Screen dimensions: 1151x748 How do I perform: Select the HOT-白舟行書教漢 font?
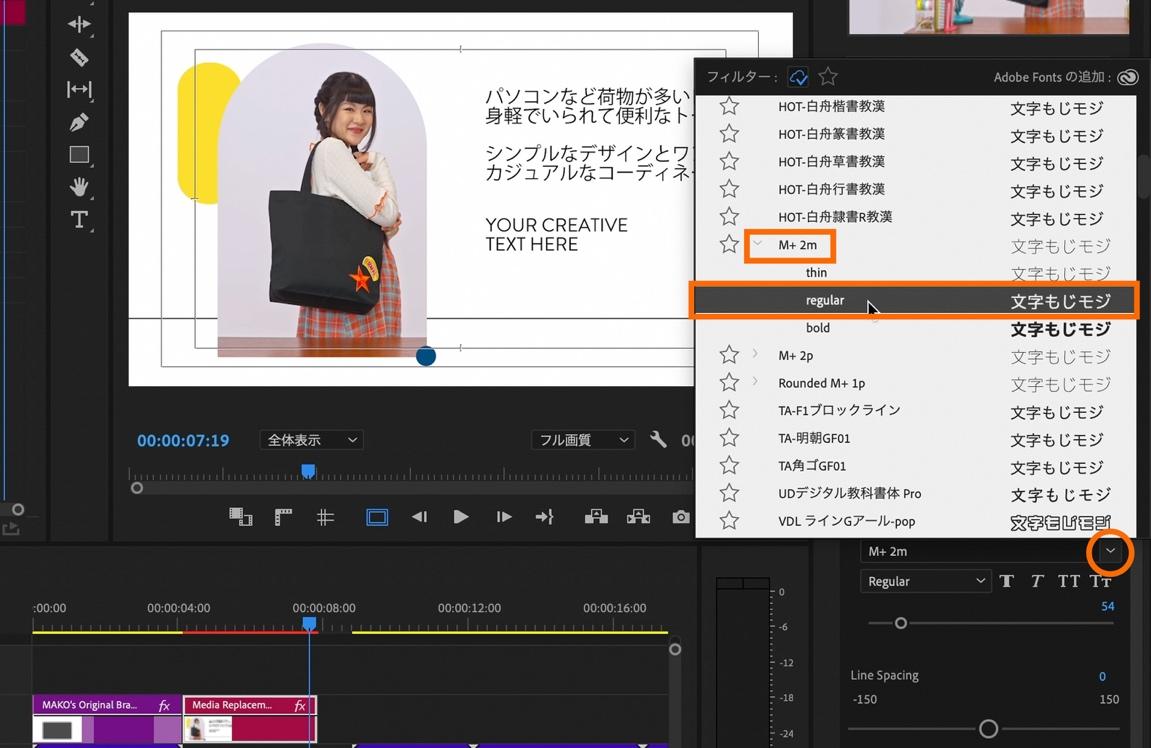point(915,189)
